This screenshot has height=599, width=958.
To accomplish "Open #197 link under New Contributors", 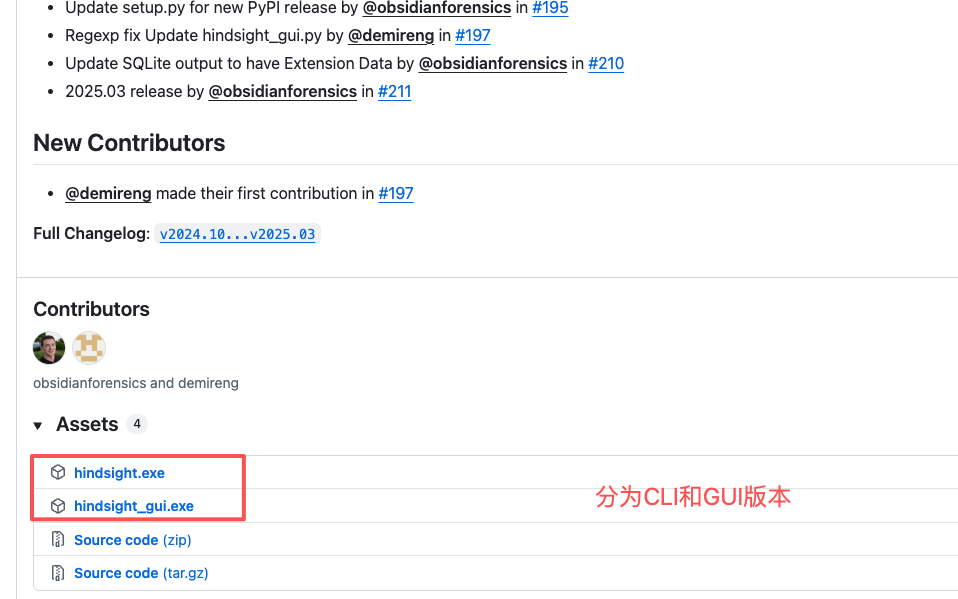I will click(x=396, y=193).
